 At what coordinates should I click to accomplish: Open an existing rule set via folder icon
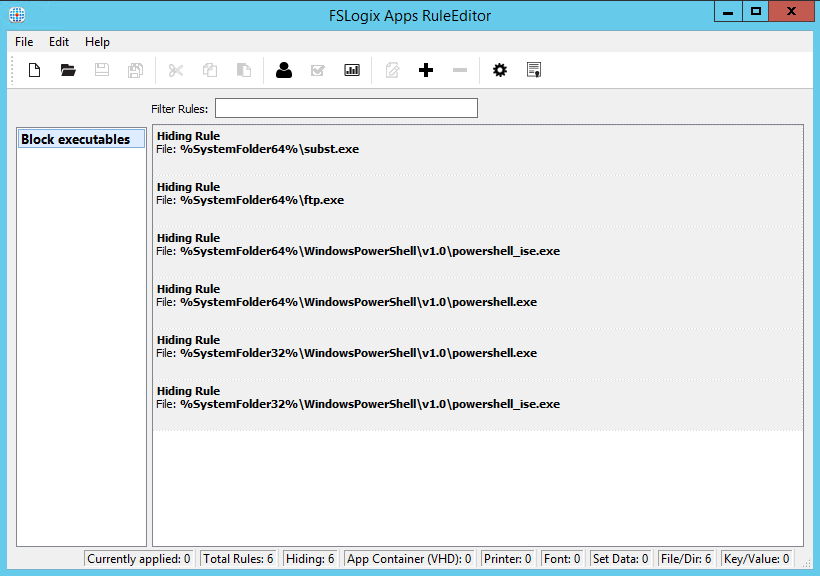pos(68,70)
